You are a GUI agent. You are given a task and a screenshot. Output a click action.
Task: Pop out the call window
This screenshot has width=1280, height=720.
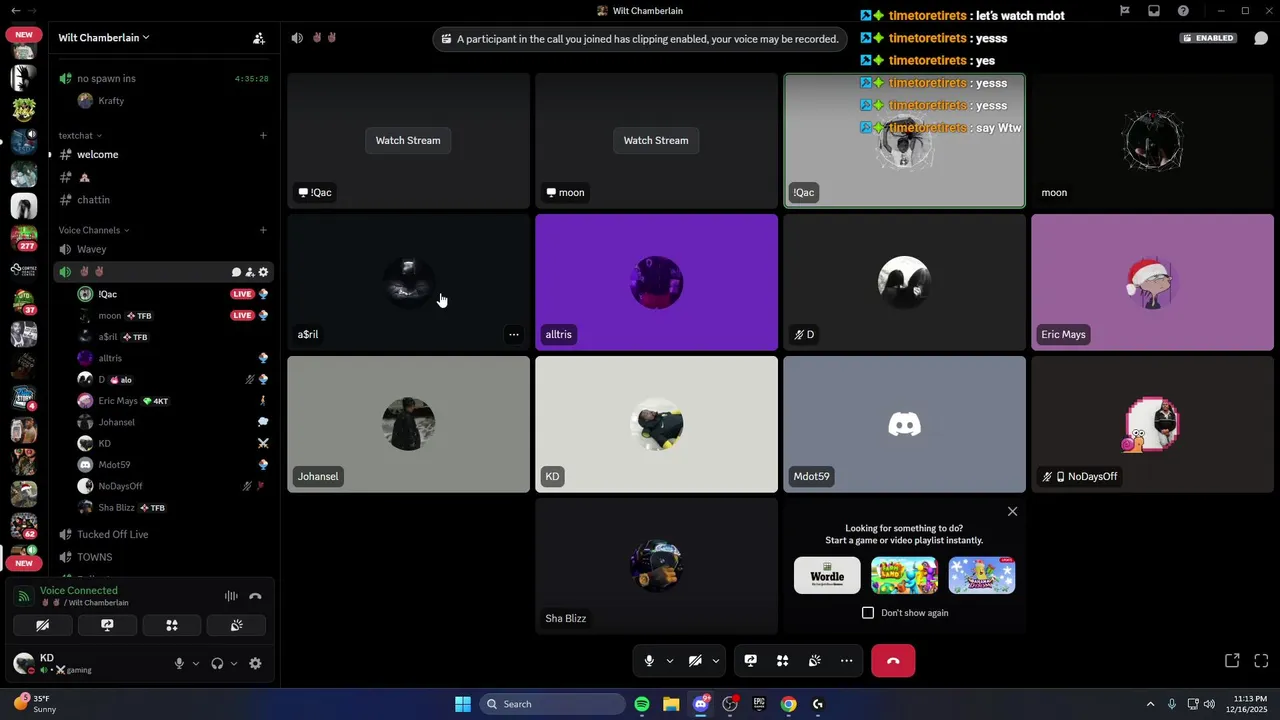1232,661
